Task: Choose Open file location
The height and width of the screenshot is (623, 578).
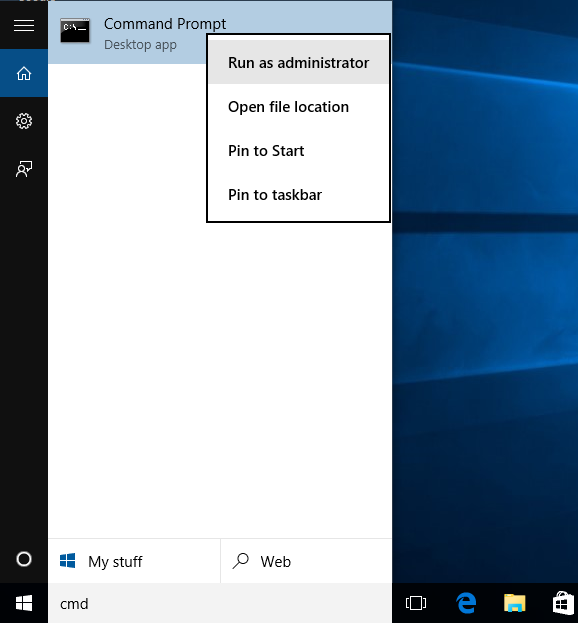Action: point(298,106)
